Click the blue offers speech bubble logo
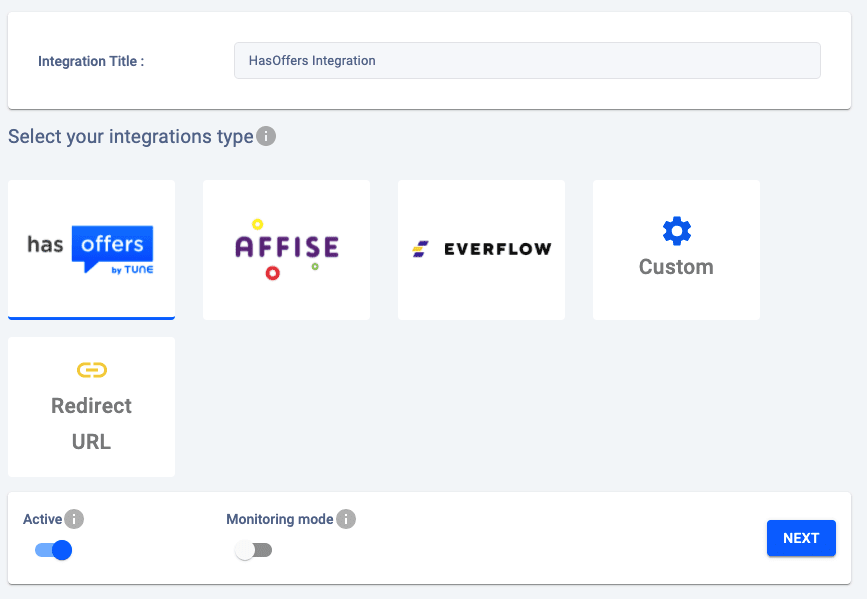Image resolution: width=867 pixels, height=599 pixels. 113,248
